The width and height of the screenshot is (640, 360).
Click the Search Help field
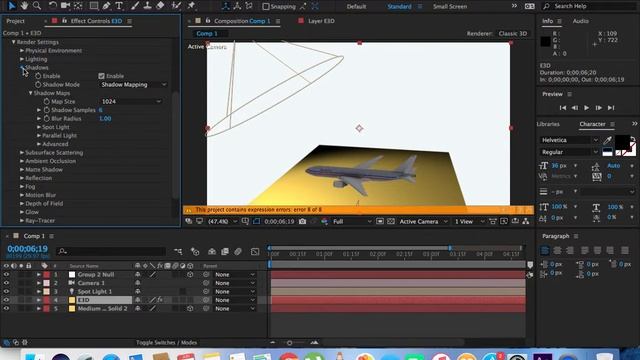point(589,6)
